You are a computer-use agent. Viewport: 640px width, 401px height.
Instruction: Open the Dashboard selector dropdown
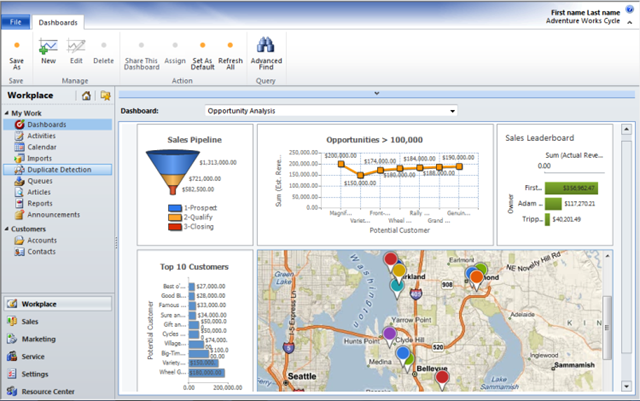point(452,111)
